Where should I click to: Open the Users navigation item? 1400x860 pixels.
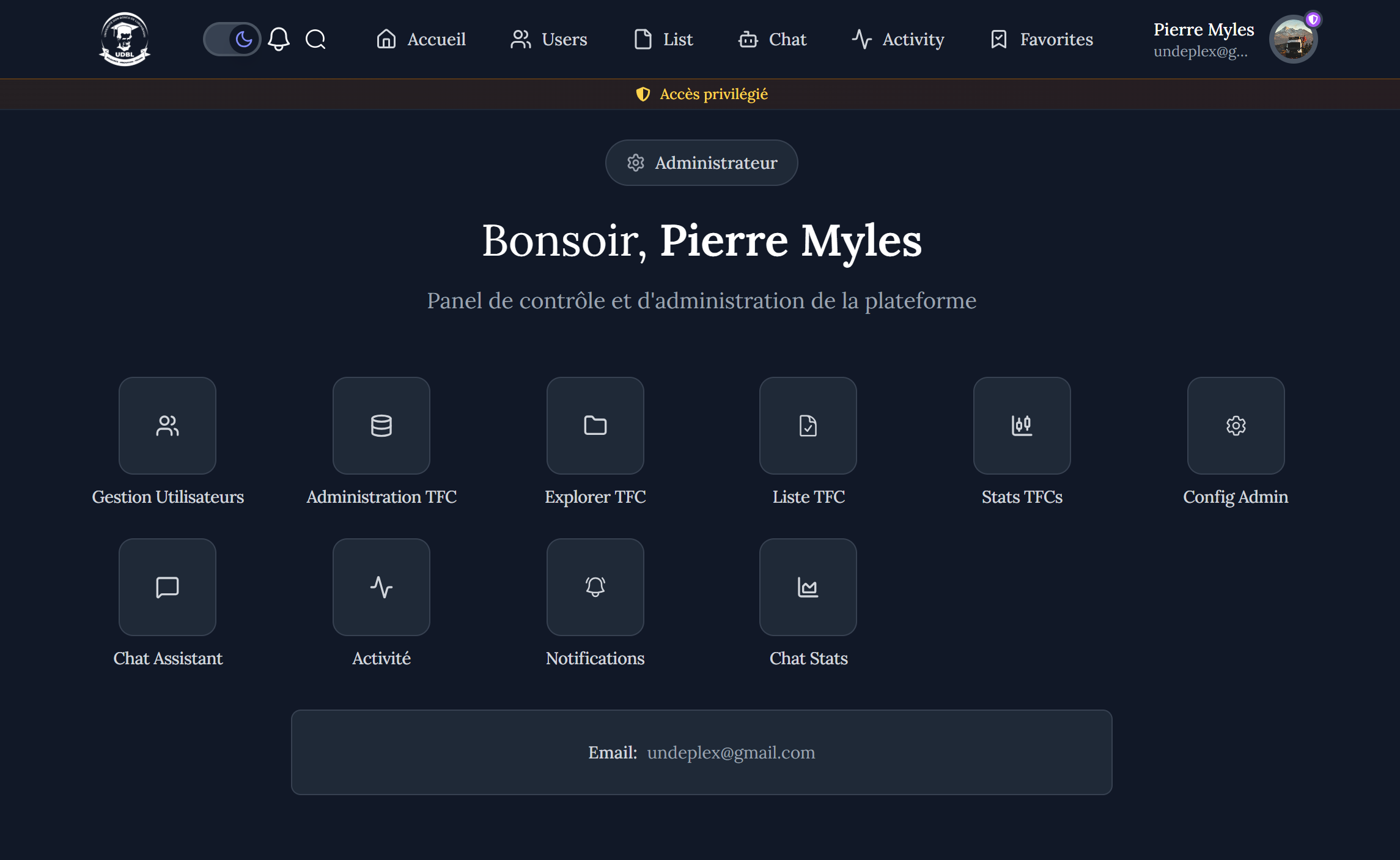[x=549, y=39]
